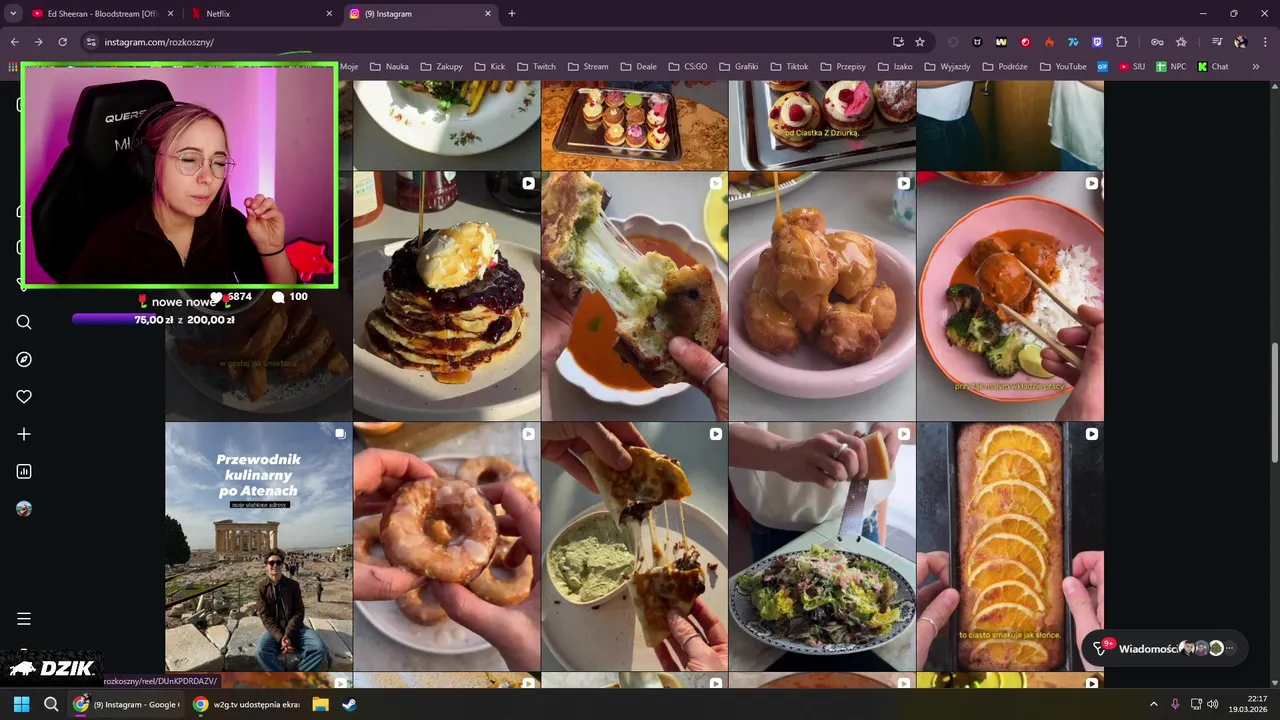Open the glazed donuts reel thumbnail
The image size is (1280, 720).
point(447,547)
